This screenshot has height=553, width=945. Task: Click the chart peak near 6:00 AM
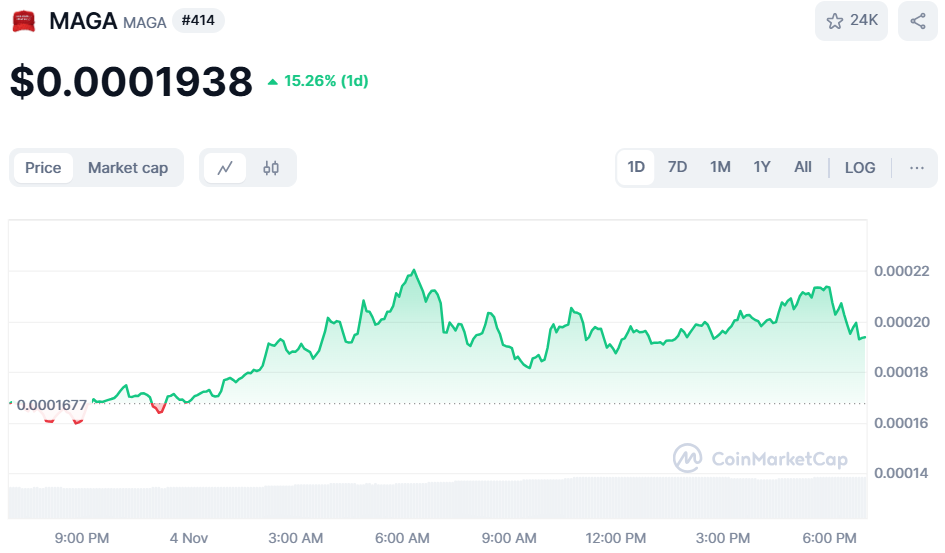(413, 271)
